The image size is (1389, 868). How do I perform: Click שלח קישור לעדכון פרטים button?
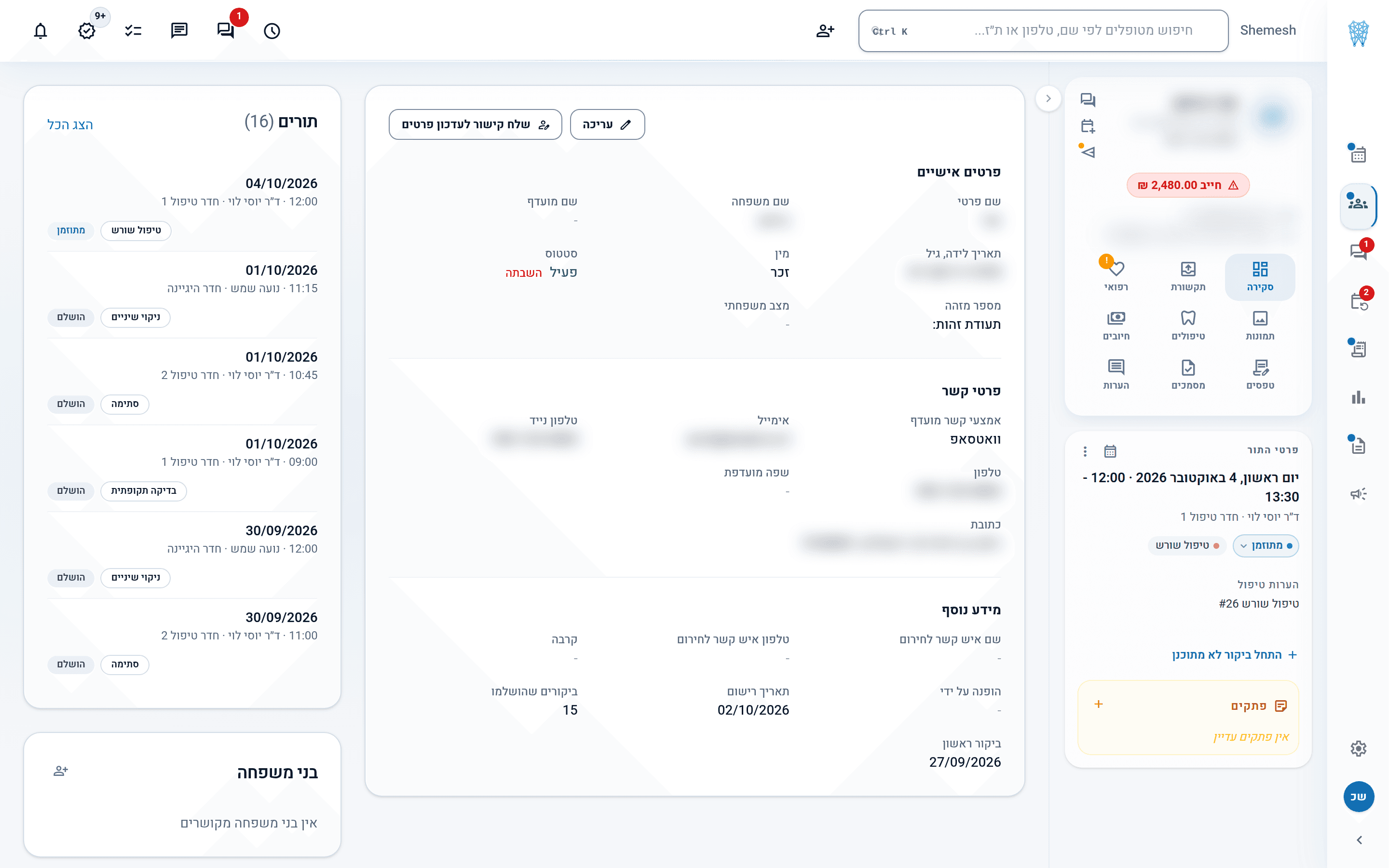pos(475,124)
